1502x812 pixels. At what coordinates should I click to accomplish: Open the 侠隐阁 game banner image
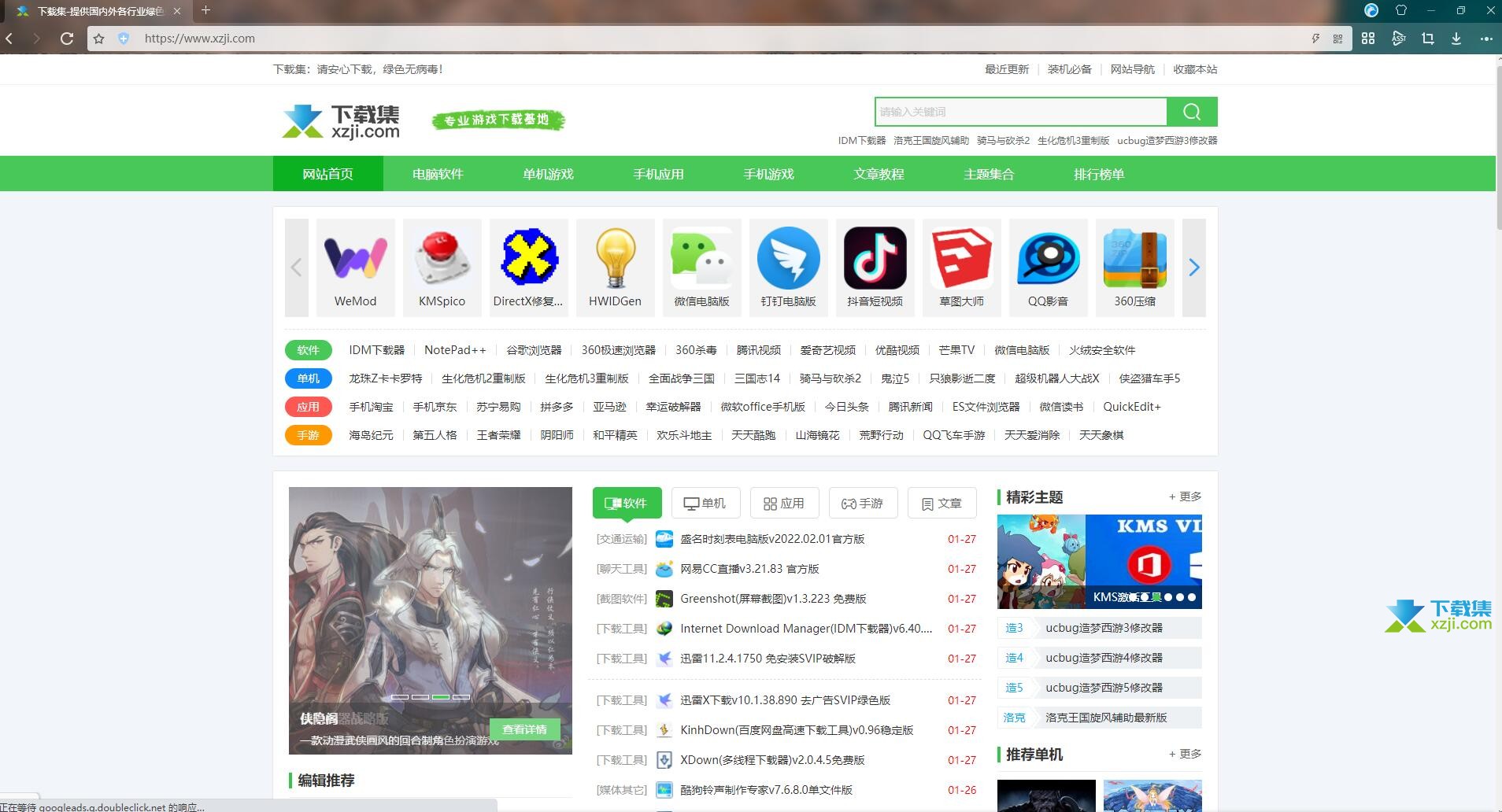click(431, 620)
